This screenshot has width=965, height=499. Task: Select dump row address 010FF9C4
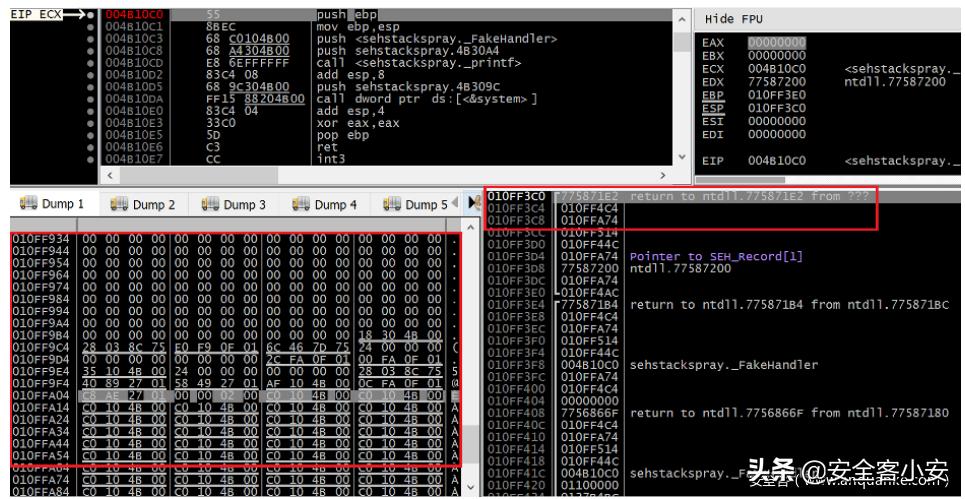click(41, 348)
